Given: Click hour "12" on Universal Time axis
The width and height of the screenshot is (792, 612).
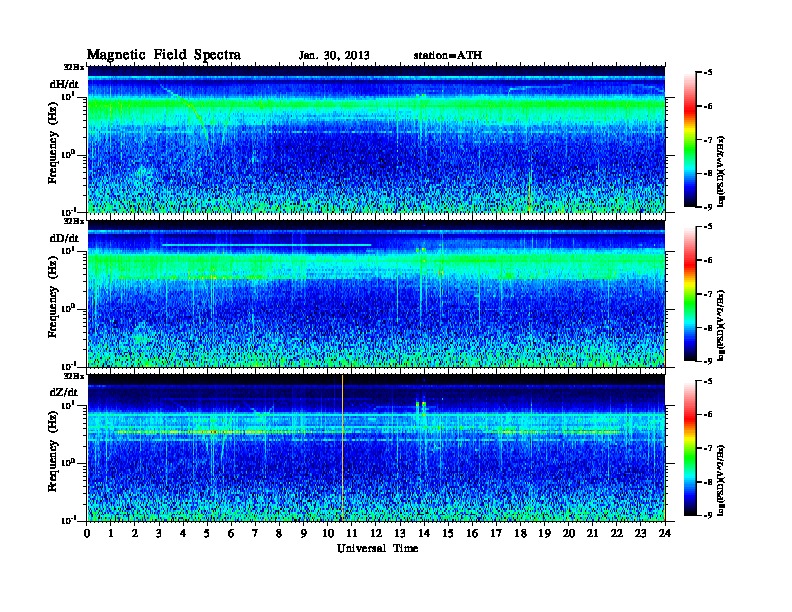Looking at the screenshot, I should click(376, 534).
